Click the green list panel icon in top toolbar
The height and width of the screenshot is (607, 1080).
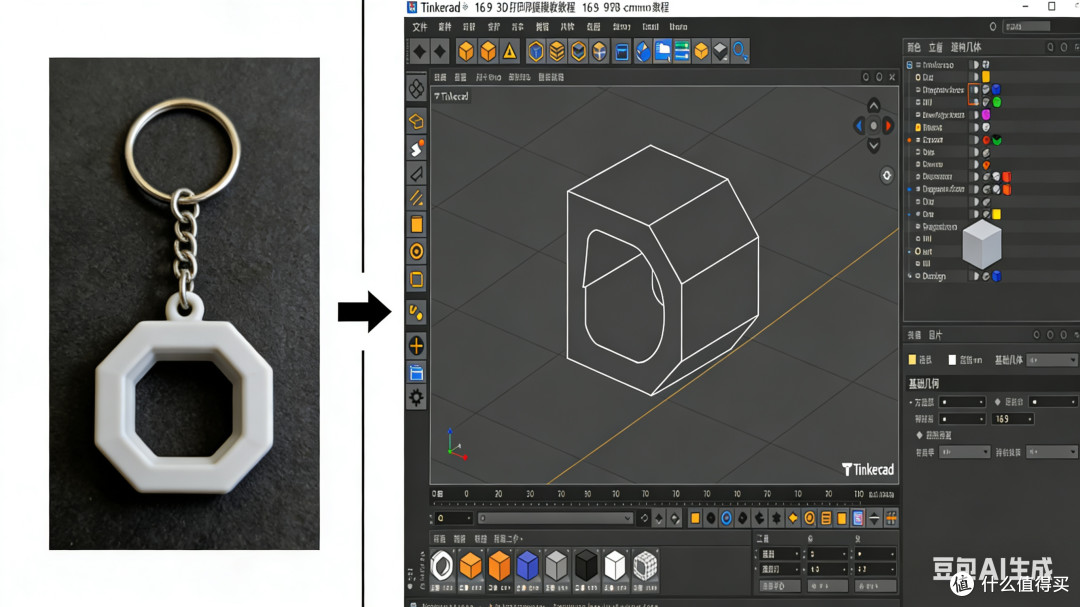[682, 51]
